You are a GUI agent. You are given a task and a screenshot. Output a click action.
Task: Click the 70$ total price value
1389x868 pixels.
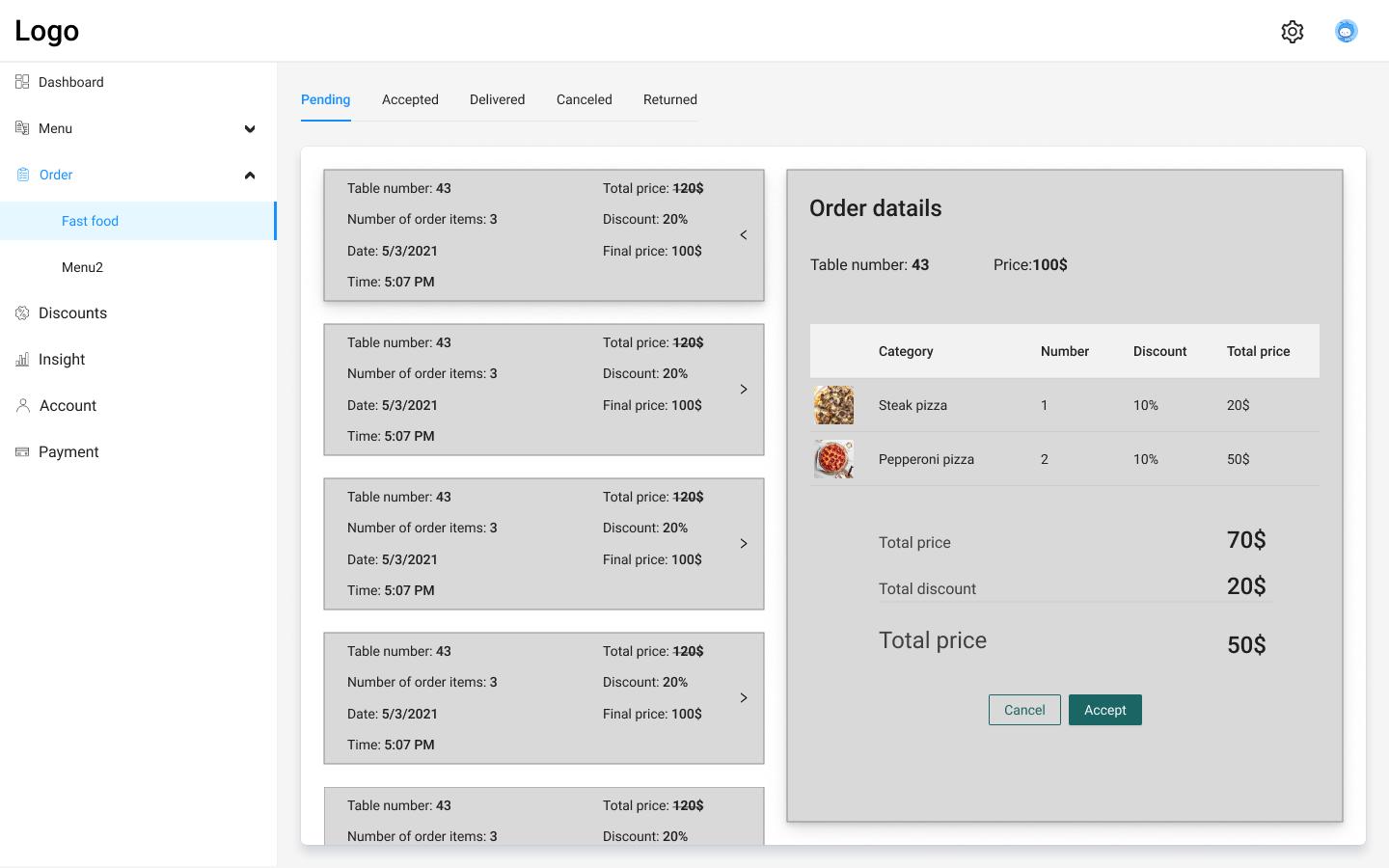coord(1246,540)
